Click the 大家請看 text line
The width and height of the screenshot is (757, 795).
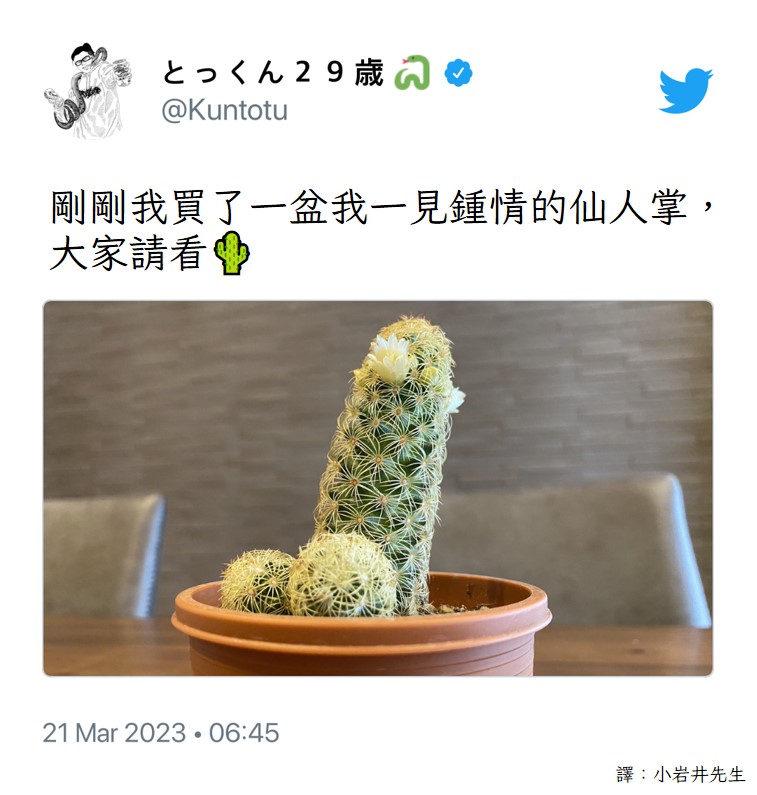tap(129, 254)
